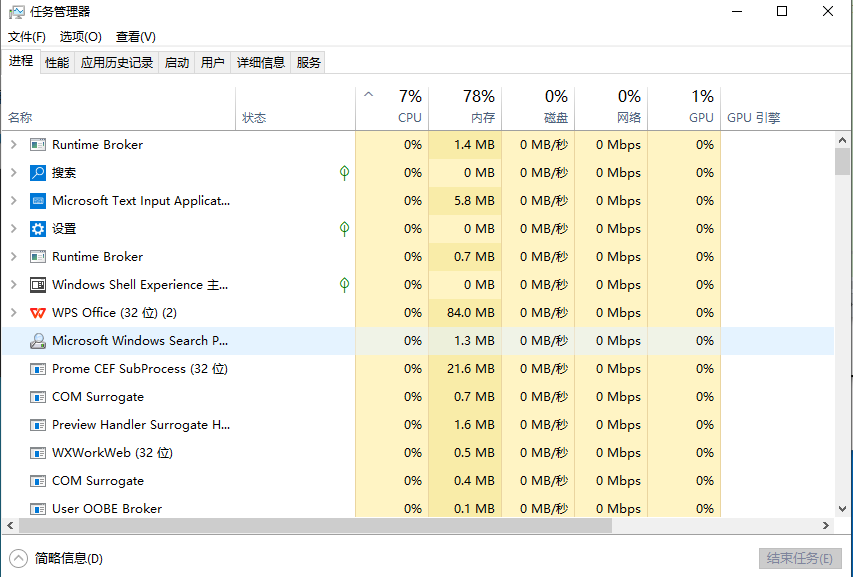Expand the WPS Office process group
Viewport: 853px width, 577px height.
13,313
